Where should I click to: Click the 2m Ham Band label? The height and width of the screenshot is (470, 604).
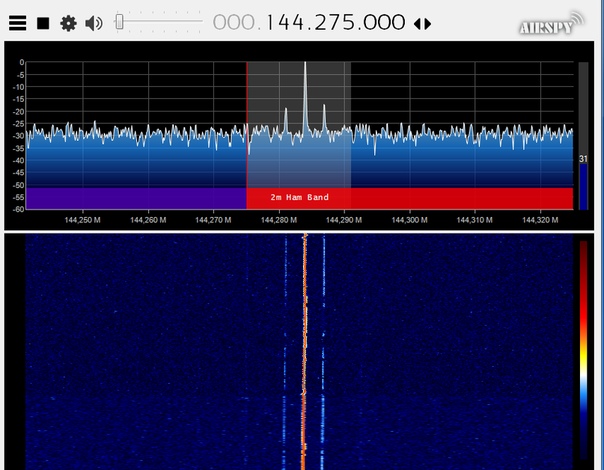click(x=299, y=197)
